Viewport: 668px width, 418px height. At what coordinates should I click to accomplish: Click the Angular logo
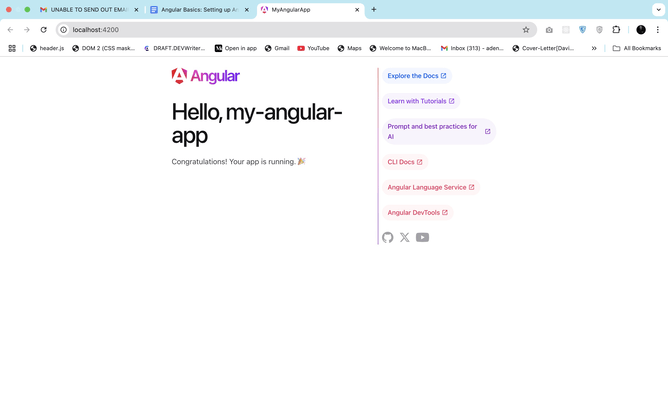point(206,76)
